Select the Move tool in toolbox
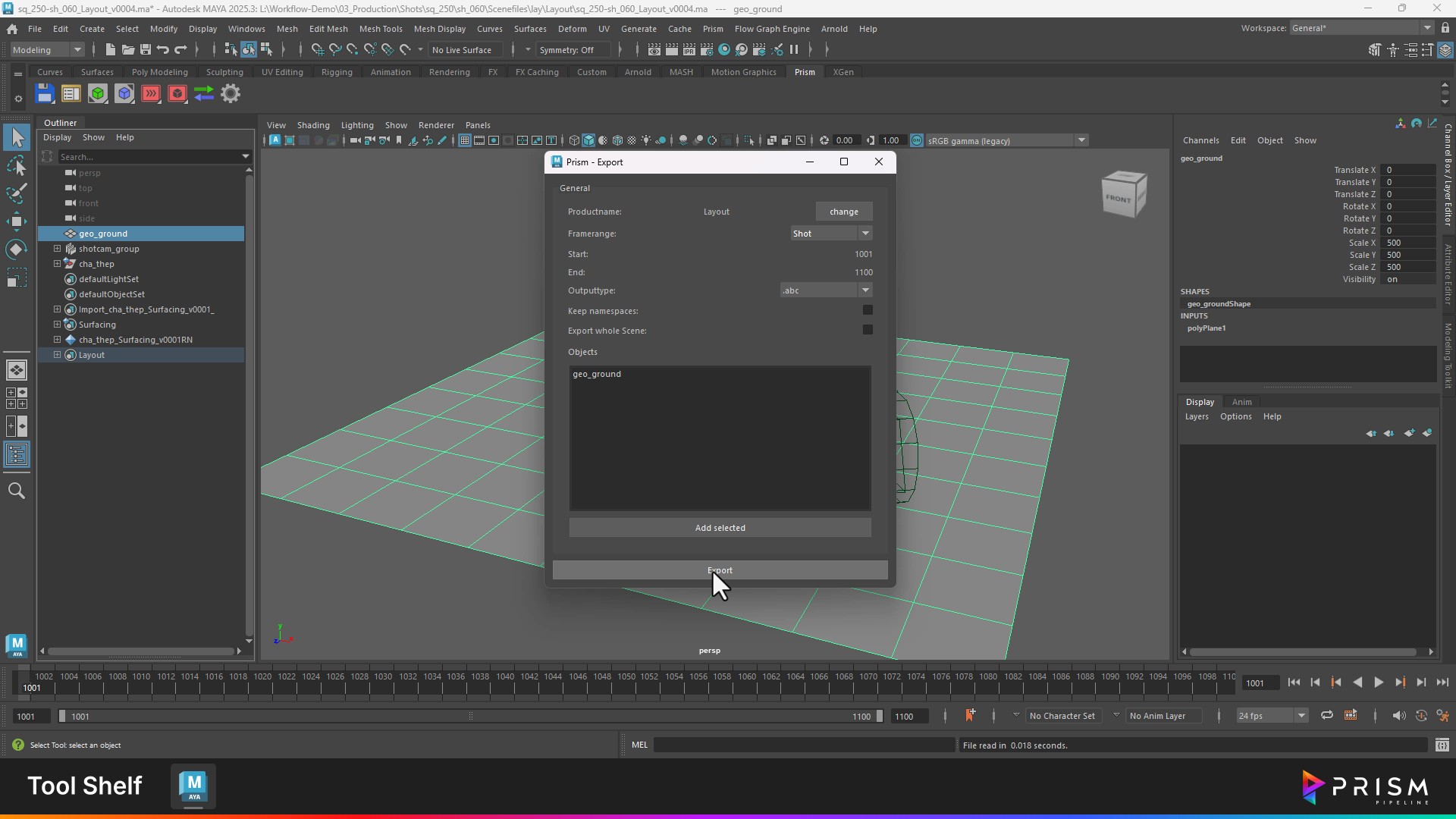 [x=17, y=221]
